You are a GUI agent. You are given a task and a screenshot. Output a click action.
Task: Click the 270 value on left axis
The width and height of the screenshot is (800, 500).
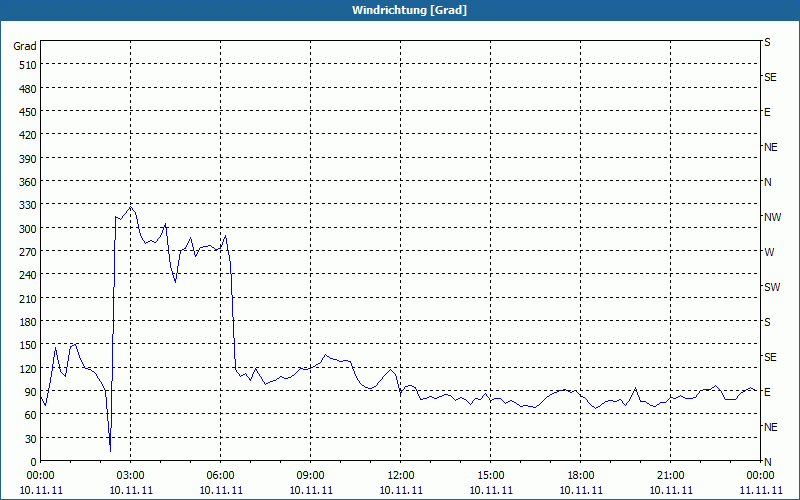coord(25,251)
